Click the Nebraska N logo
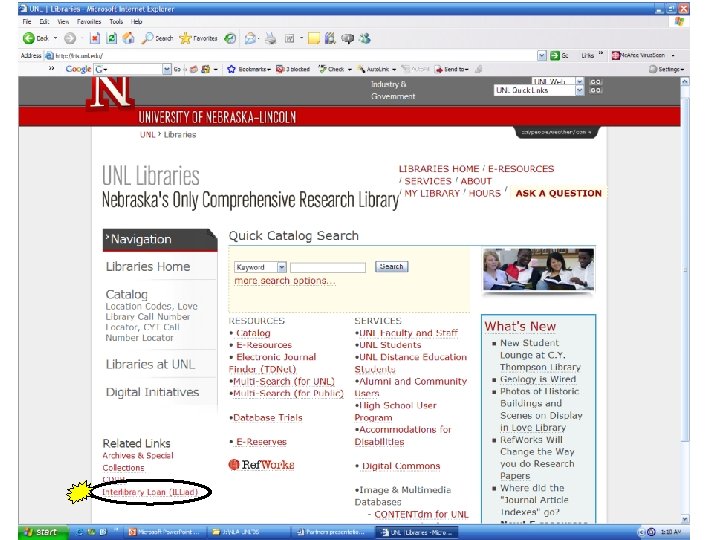The height and width of the screenshot is (540, 720). point(111,93)
